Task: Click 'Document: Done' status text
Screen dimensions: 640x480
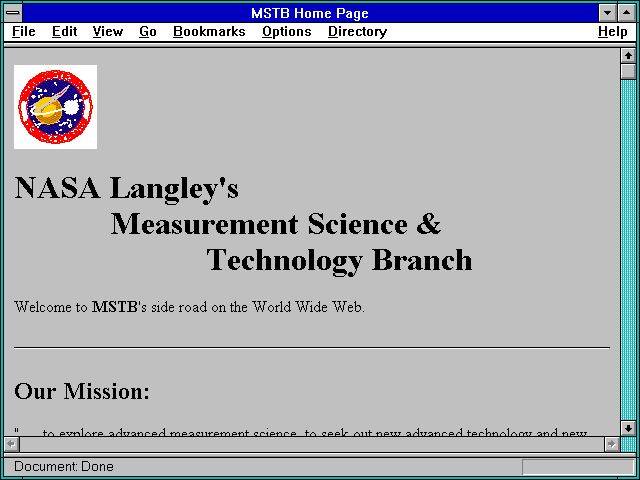Action: pos(64,466)
